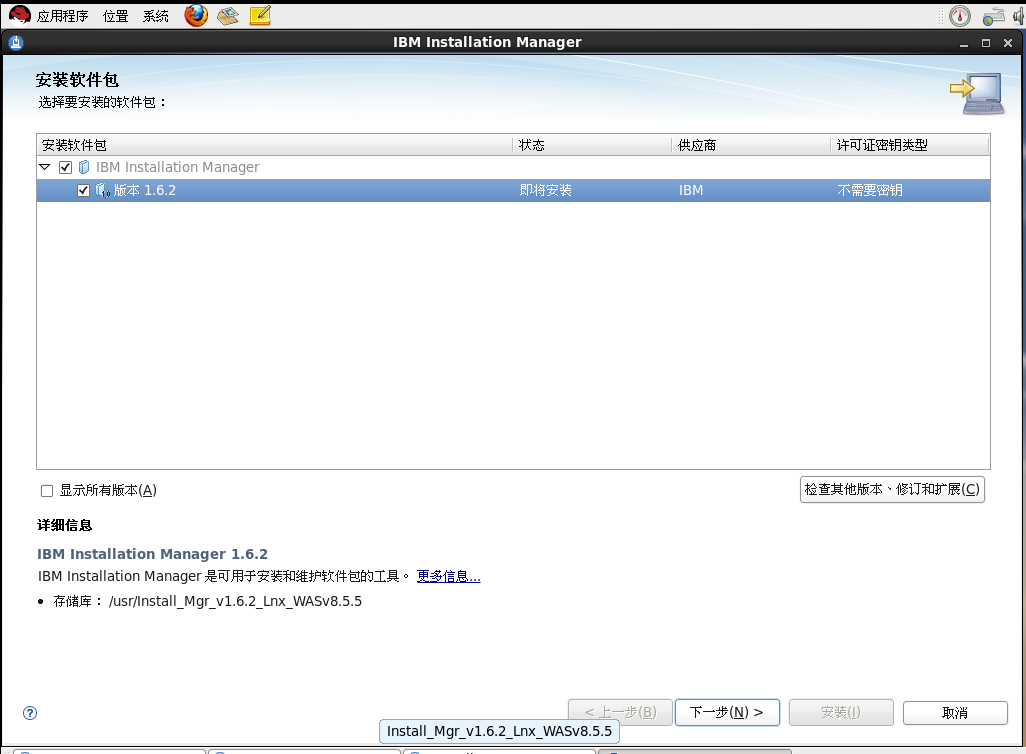Collapse the IBM Installation Manager tree node
The width and height of the screenshot is (1026, 754).
pyautogui.click(x=44, y=167)
